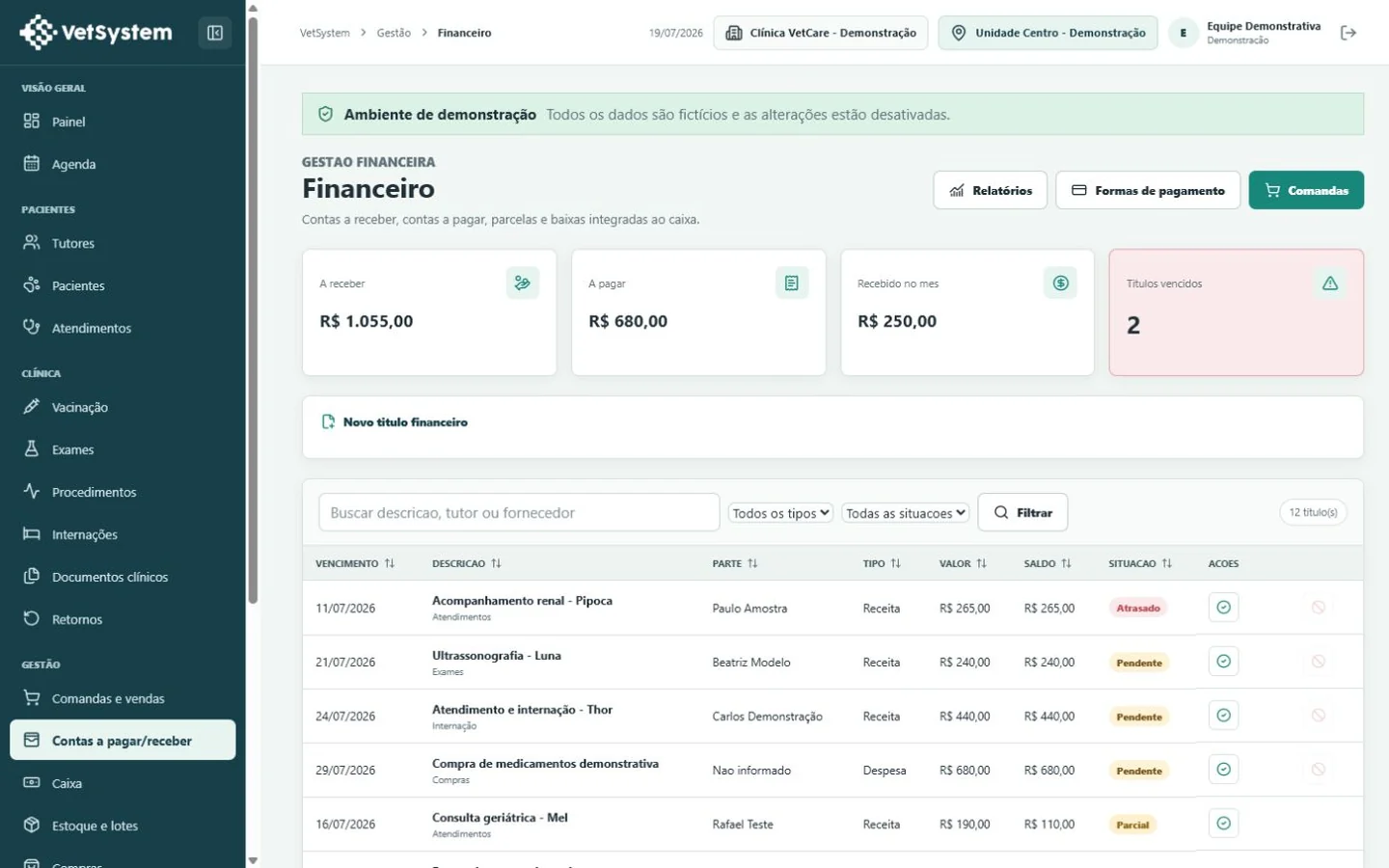The width and height of the screenshot is (1389, 868).
Task: Open Agenda from the sidebar
Action: tap(123, 164)
